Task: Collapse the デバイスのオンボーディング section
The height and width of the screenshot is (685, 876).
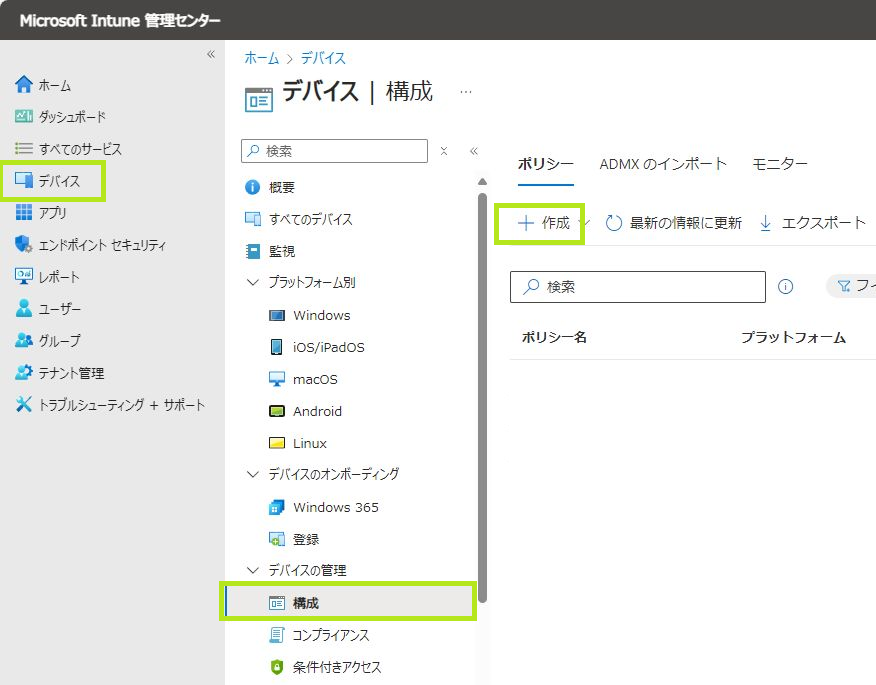Action: 253,474
